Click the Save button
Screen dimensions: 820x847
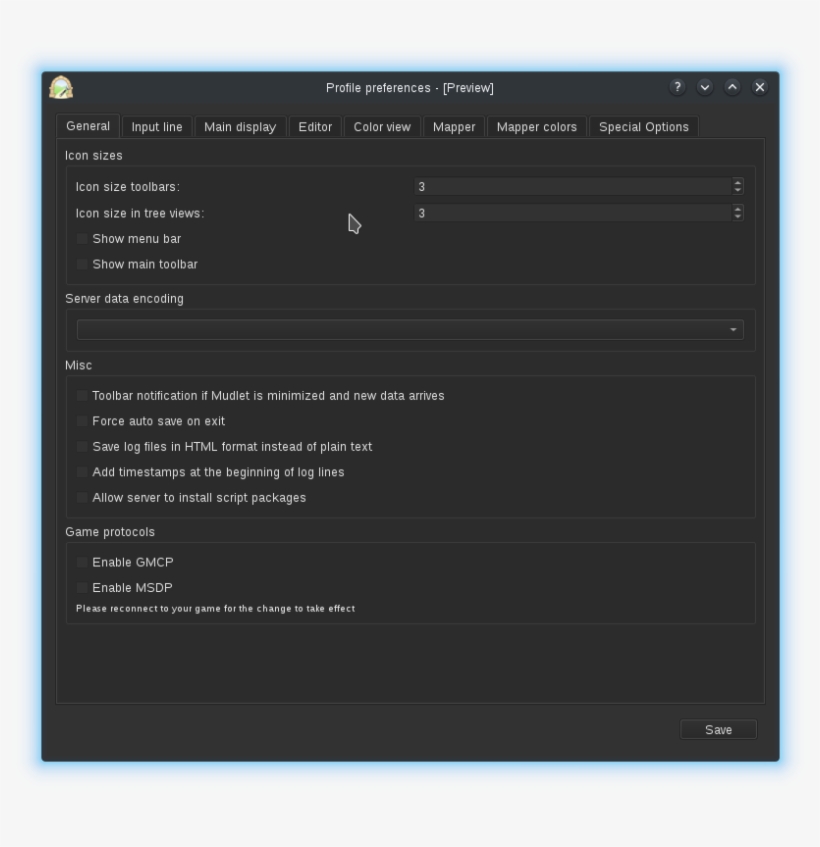click(x=718, y=729)
